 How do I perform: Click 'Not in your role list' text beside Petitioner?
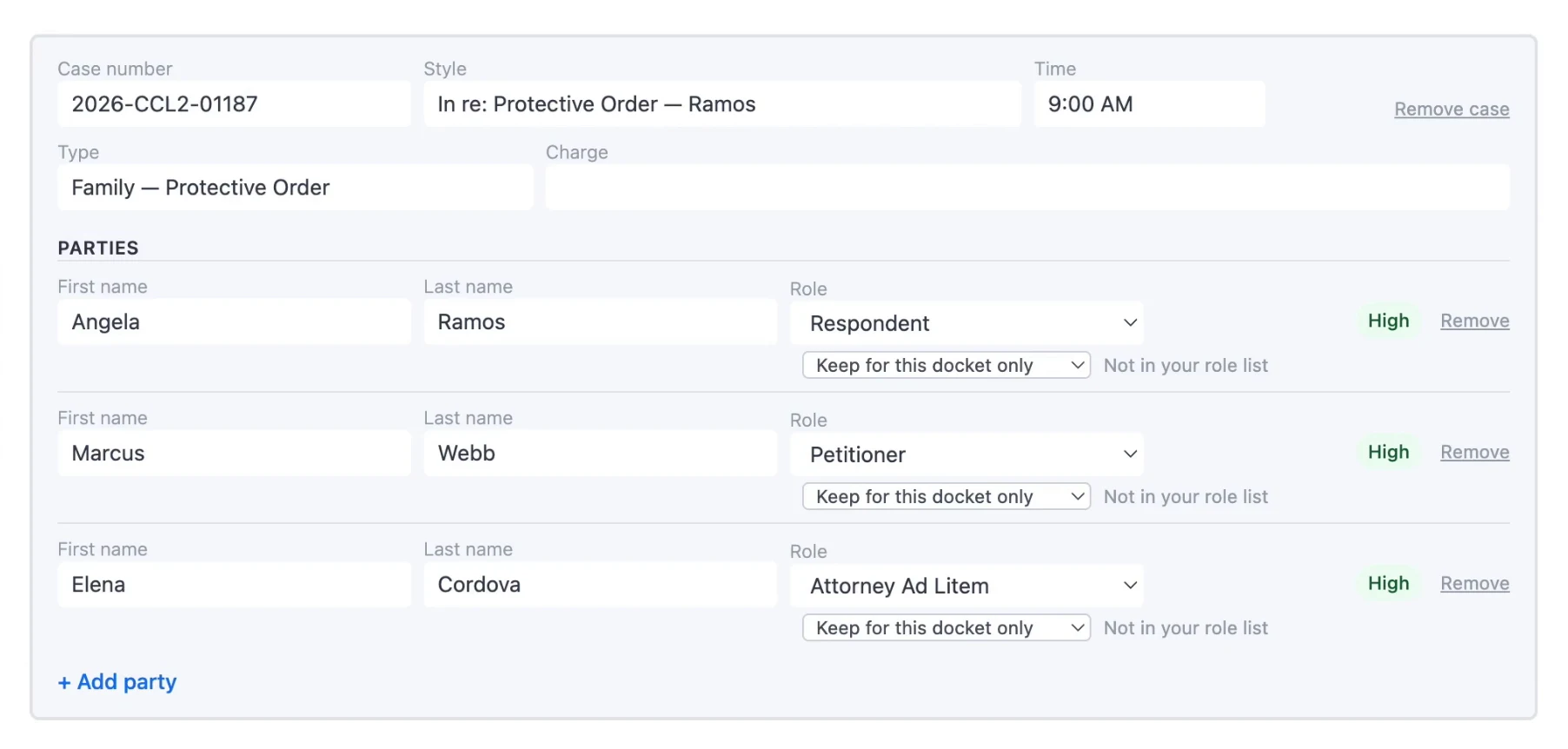click(x=1186, y=497)
